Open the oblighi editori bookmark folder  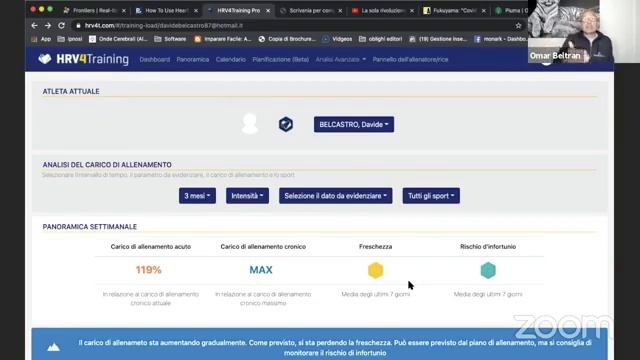[380, 39]
